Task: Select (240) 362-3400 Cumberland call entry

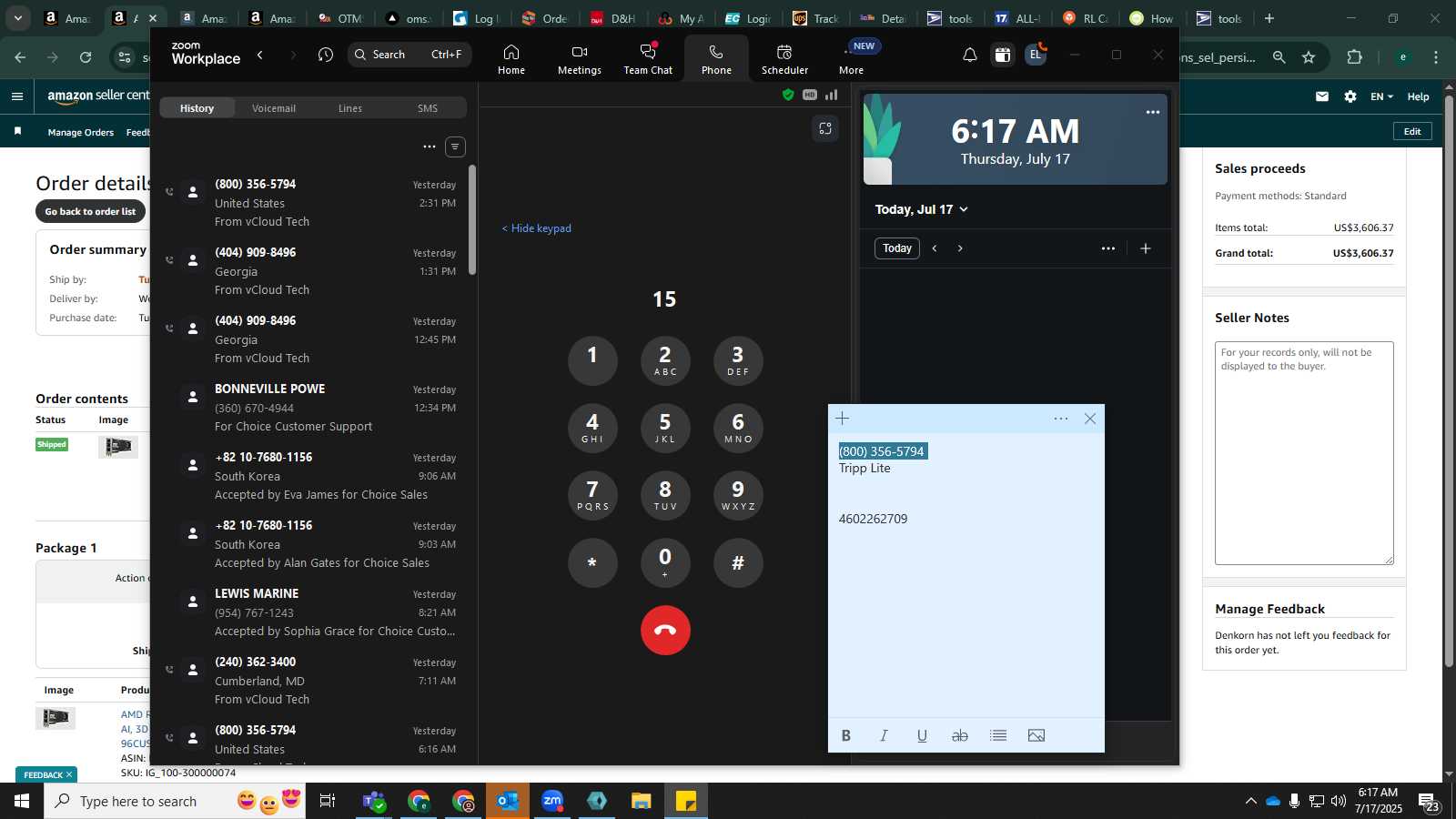Action: coord(313,681)
